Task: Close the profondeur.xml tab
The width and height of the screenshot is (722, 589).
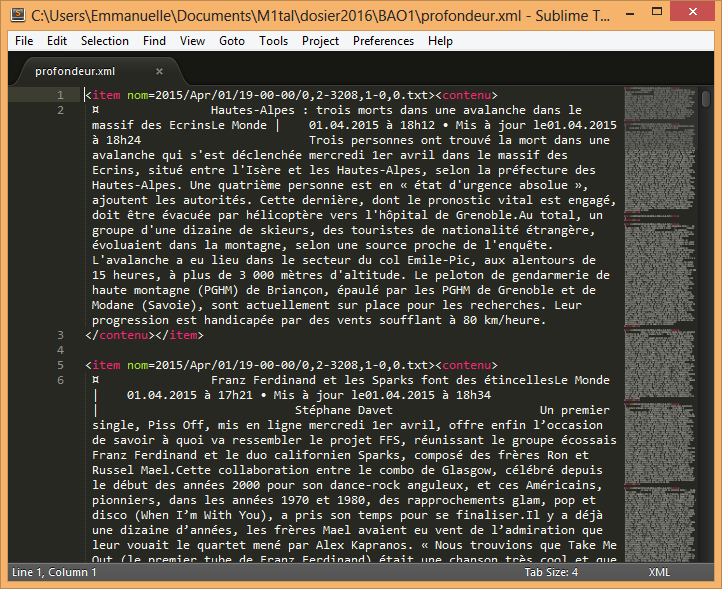Action: pyautogui.click(x=159, y=71)
